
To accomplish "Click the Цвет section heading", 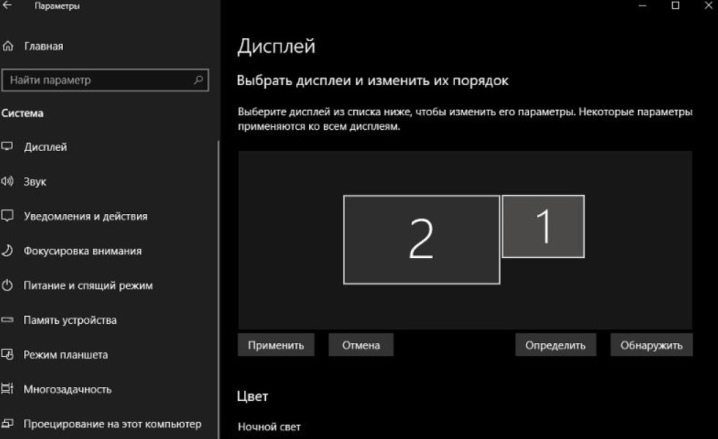I will point(252,396).
